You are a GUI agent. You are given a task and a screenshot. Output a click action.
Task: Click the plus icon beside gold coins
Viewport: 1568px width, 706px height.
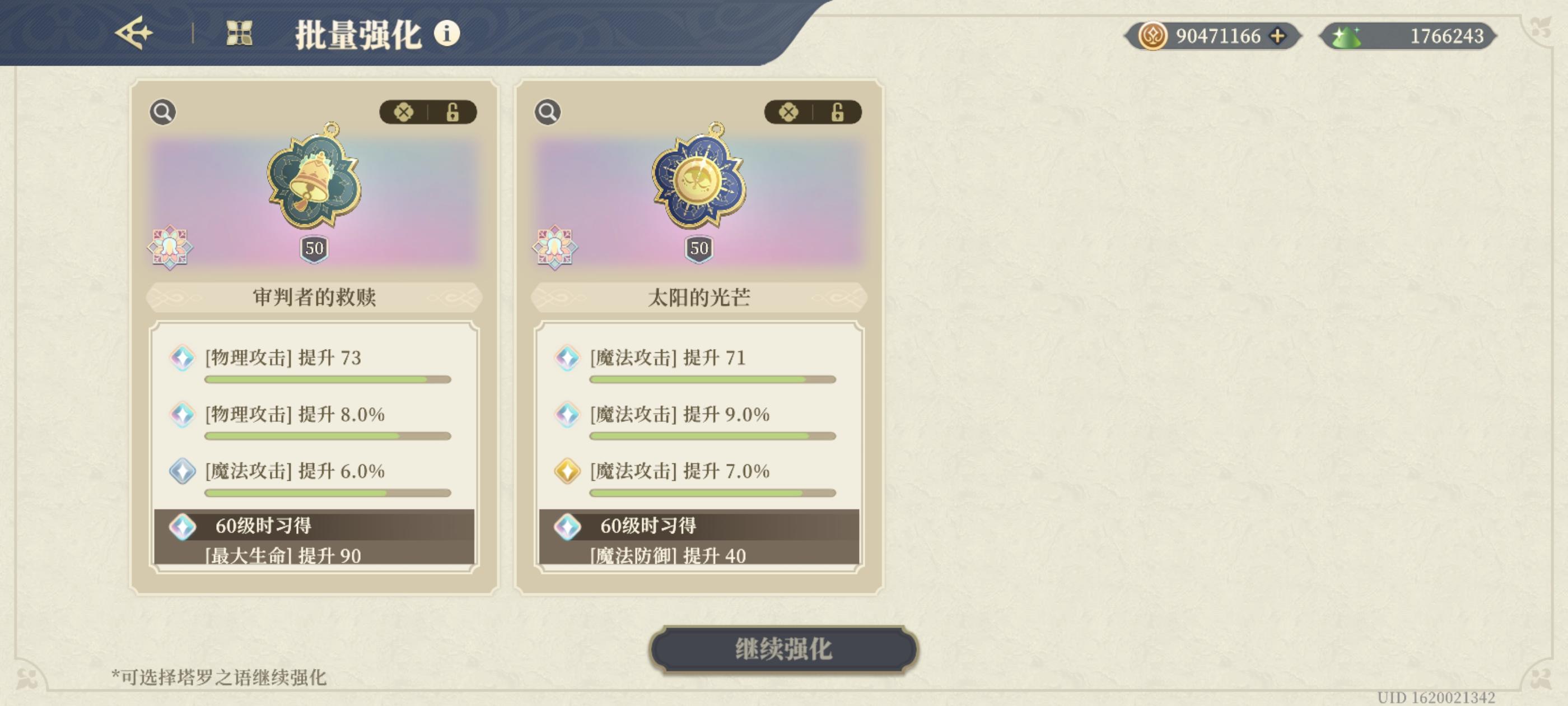(x=1278, y=36)
